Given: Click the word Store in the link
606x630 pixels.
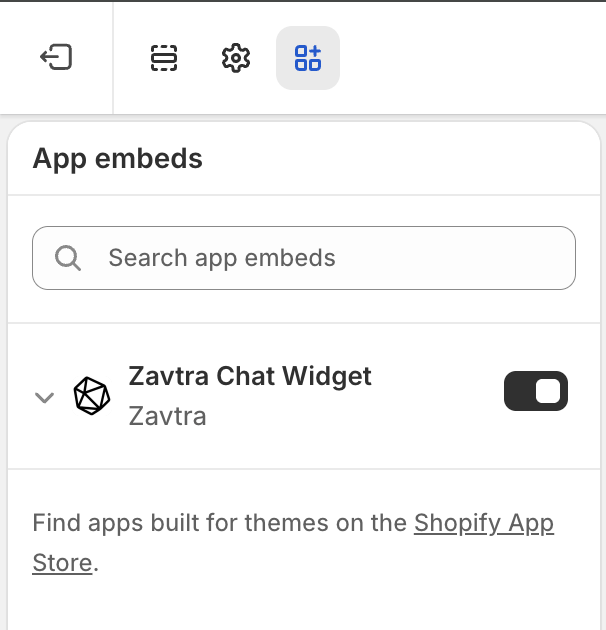Looking at the screenshot, I should (x=62, y=563).
